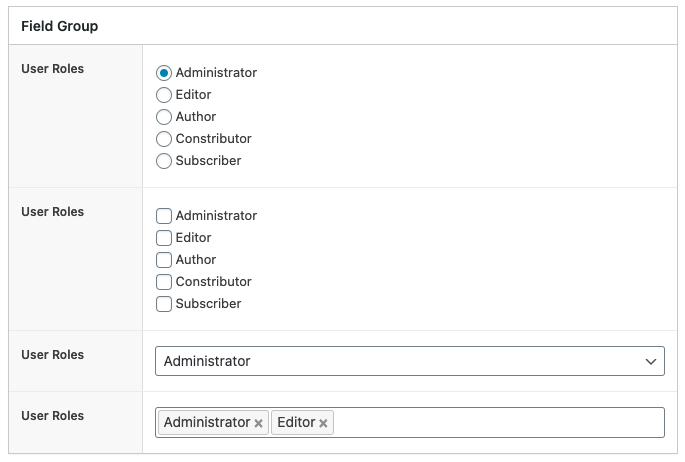Image resolution: width=685 pixels, height=462 pixels.
Task: Enable the Editor checkbox
Action: click(164, 238)
